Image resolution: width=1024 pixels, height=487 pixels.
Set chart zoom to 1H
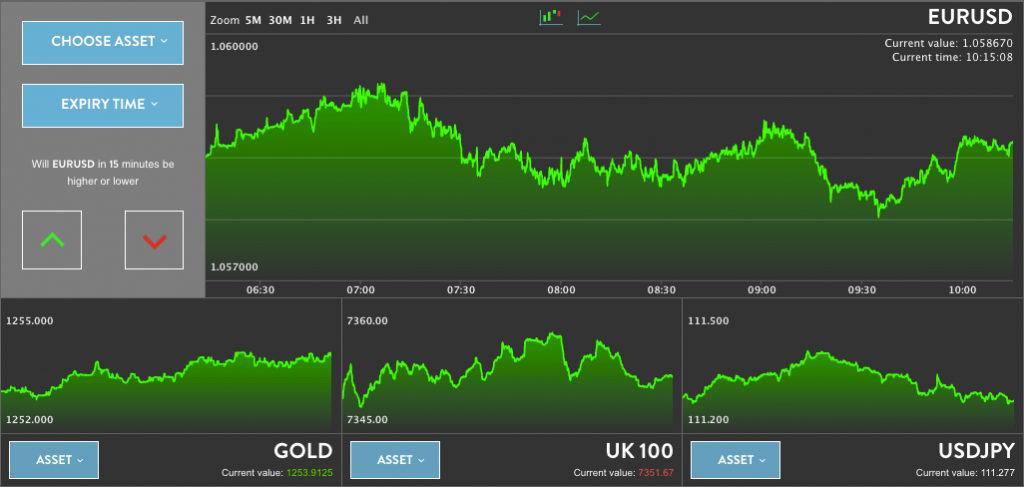coord(307,20)
